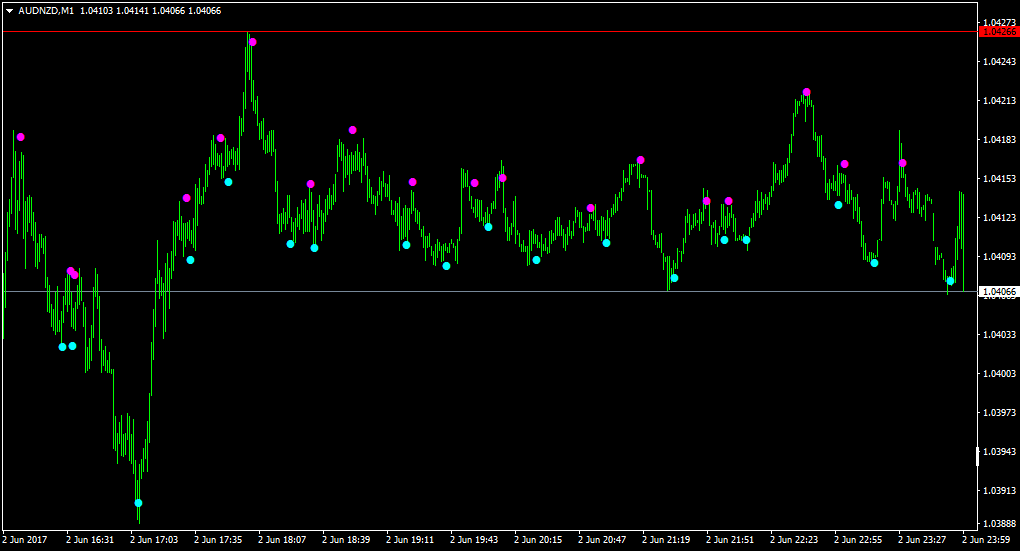Click price scale value 1.04093
Screen dimensions: 1020x551
(999, 256)
